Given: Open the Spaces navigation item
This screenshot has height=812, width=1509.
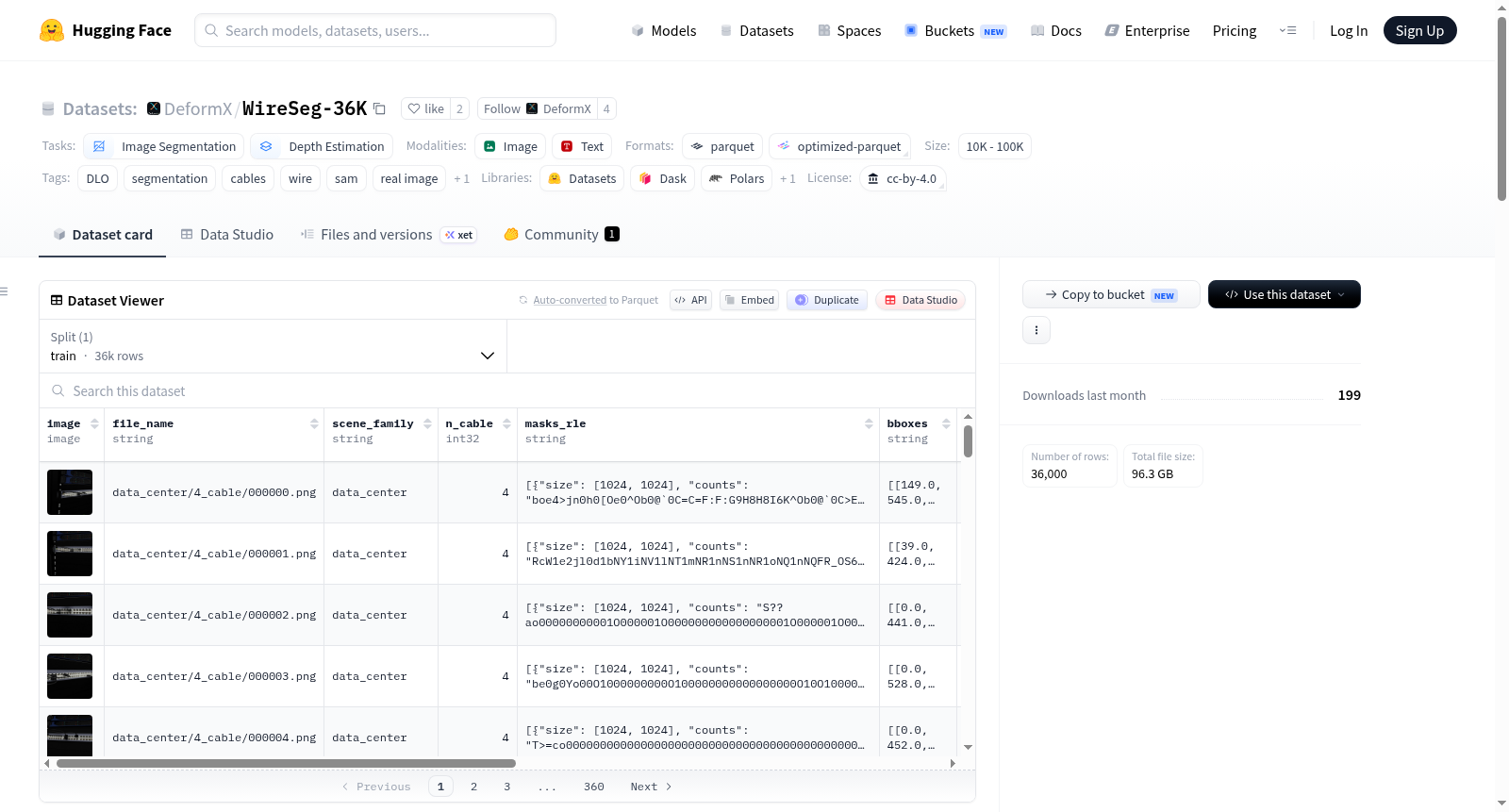Looking at the screenshot, I should tap(850, 31).
